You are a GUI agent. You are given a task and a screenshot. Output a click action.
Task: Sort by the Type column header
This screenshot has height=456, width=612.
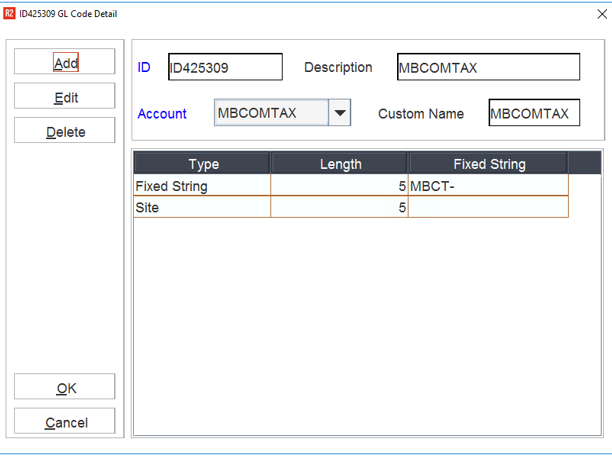point(202,164)
